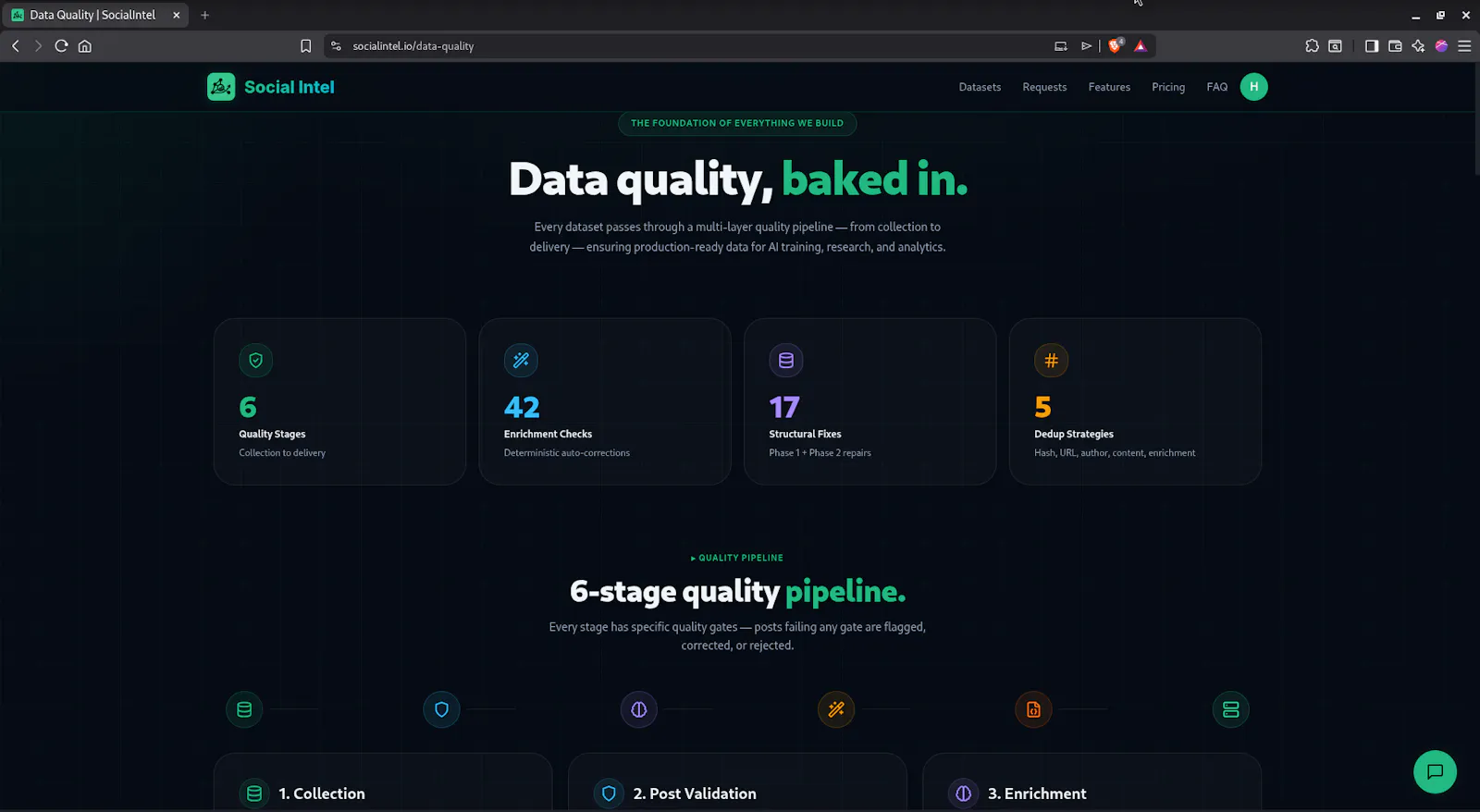
Task: Click the send/share icon in address bar
Action: click(1087, 46)
